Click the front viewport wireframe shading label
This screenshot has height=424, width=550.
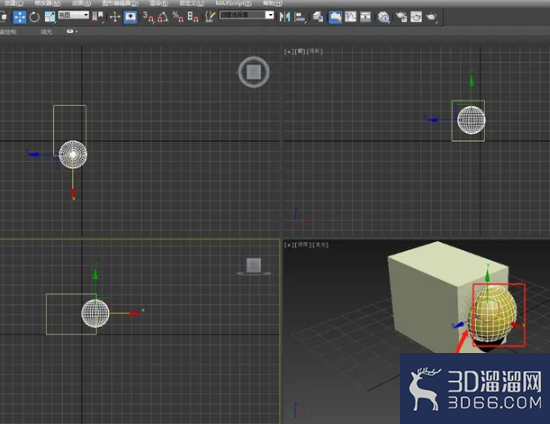pos(315,51)
